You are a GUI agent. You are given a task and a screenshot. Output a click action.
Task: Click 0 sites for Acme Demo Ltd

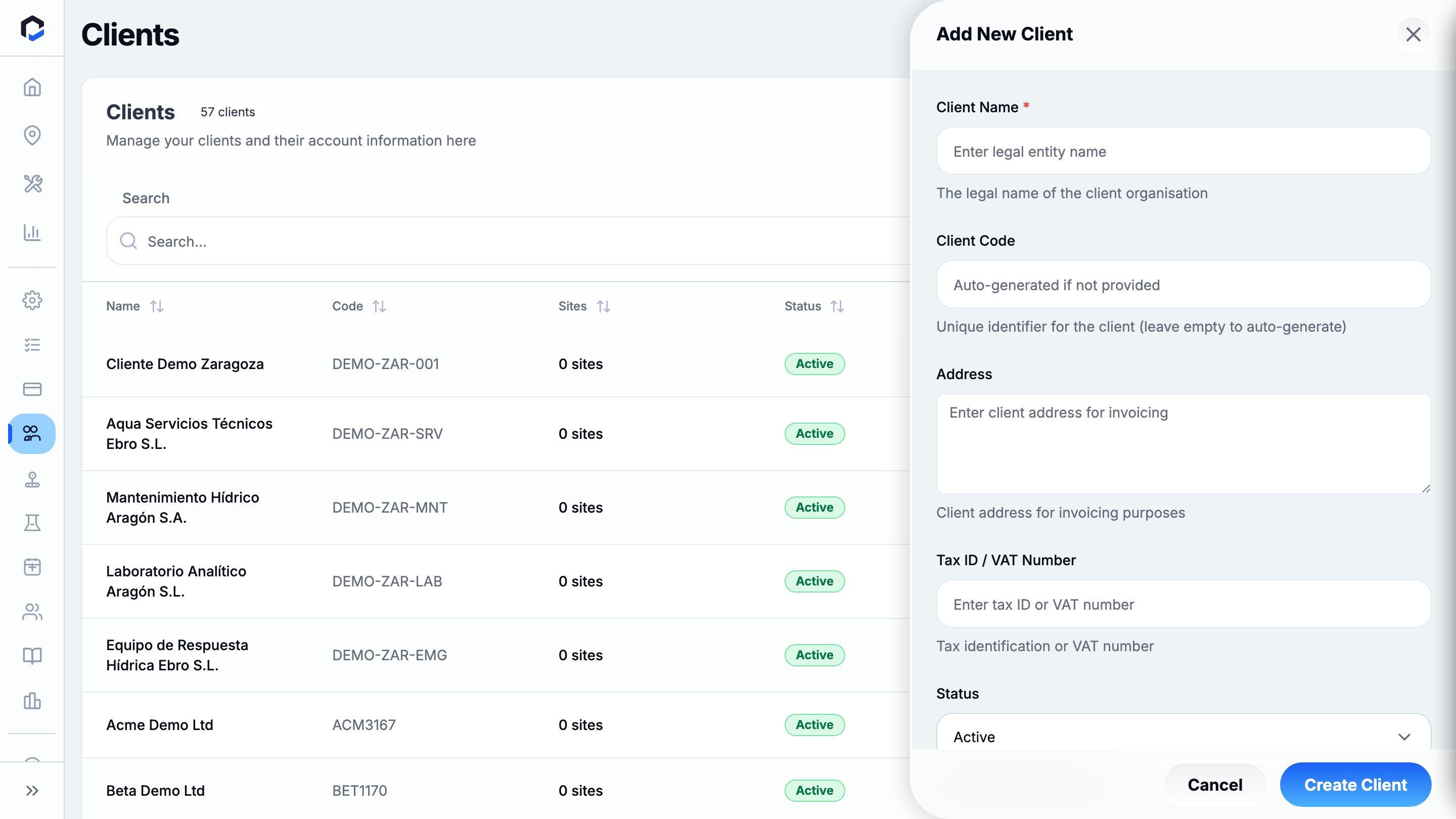(580, 724)
